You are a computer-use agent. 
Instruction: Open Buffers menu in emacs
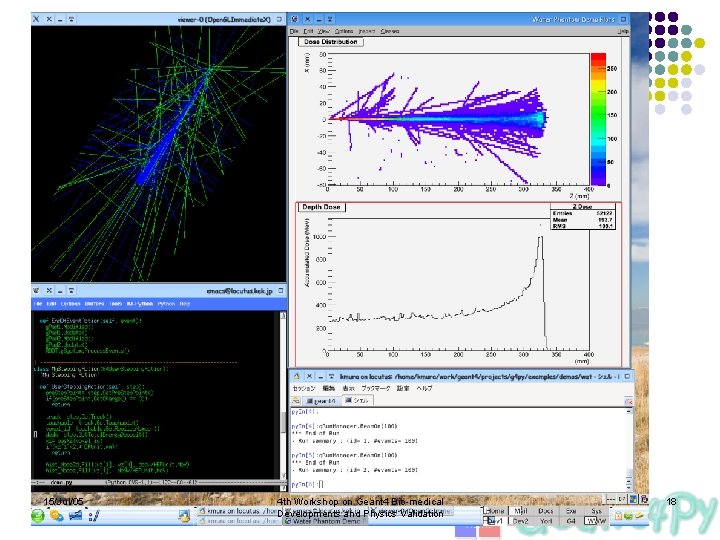pos(95,304)
